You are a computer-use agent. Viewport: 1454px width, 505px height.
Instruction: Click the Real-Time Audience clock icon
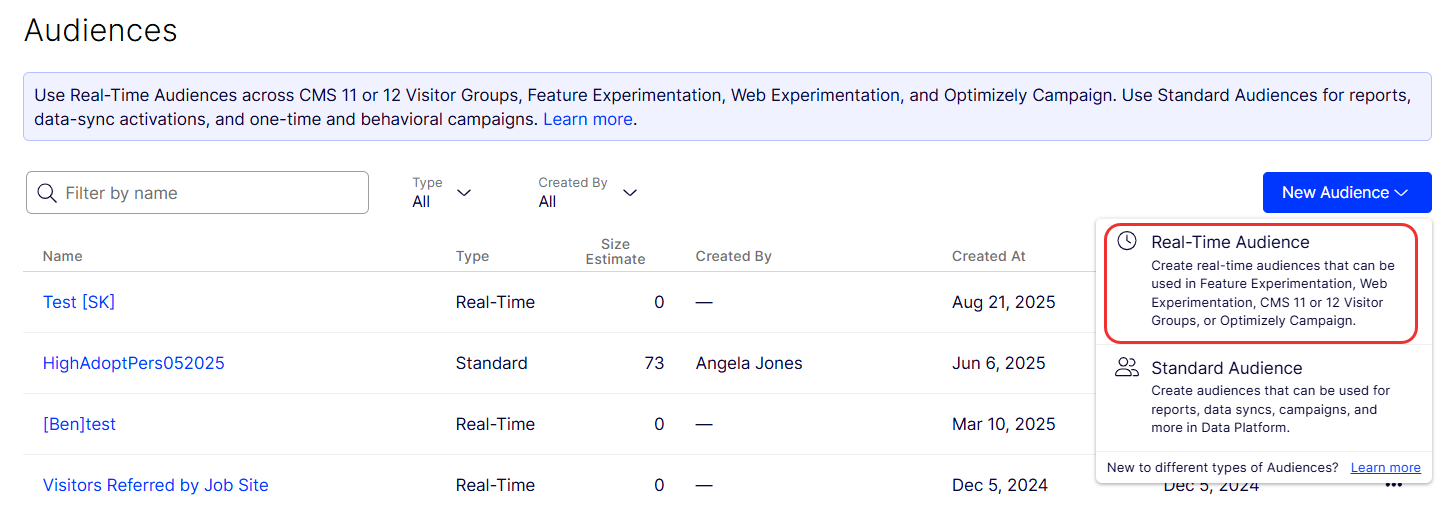pos(1127,242)
